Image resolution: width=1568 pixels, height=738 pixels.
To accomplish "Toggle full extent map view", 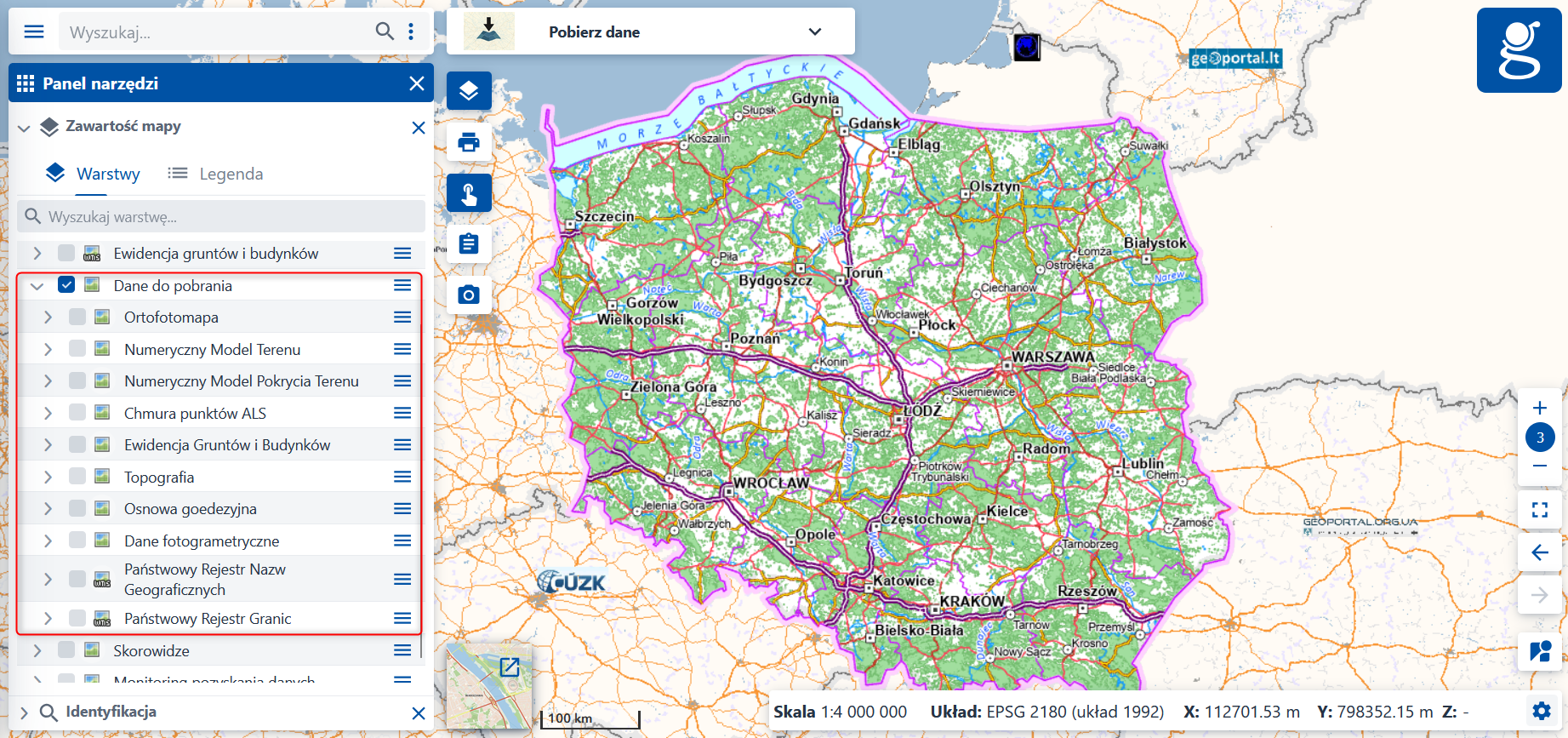I will coord(1539,510).
